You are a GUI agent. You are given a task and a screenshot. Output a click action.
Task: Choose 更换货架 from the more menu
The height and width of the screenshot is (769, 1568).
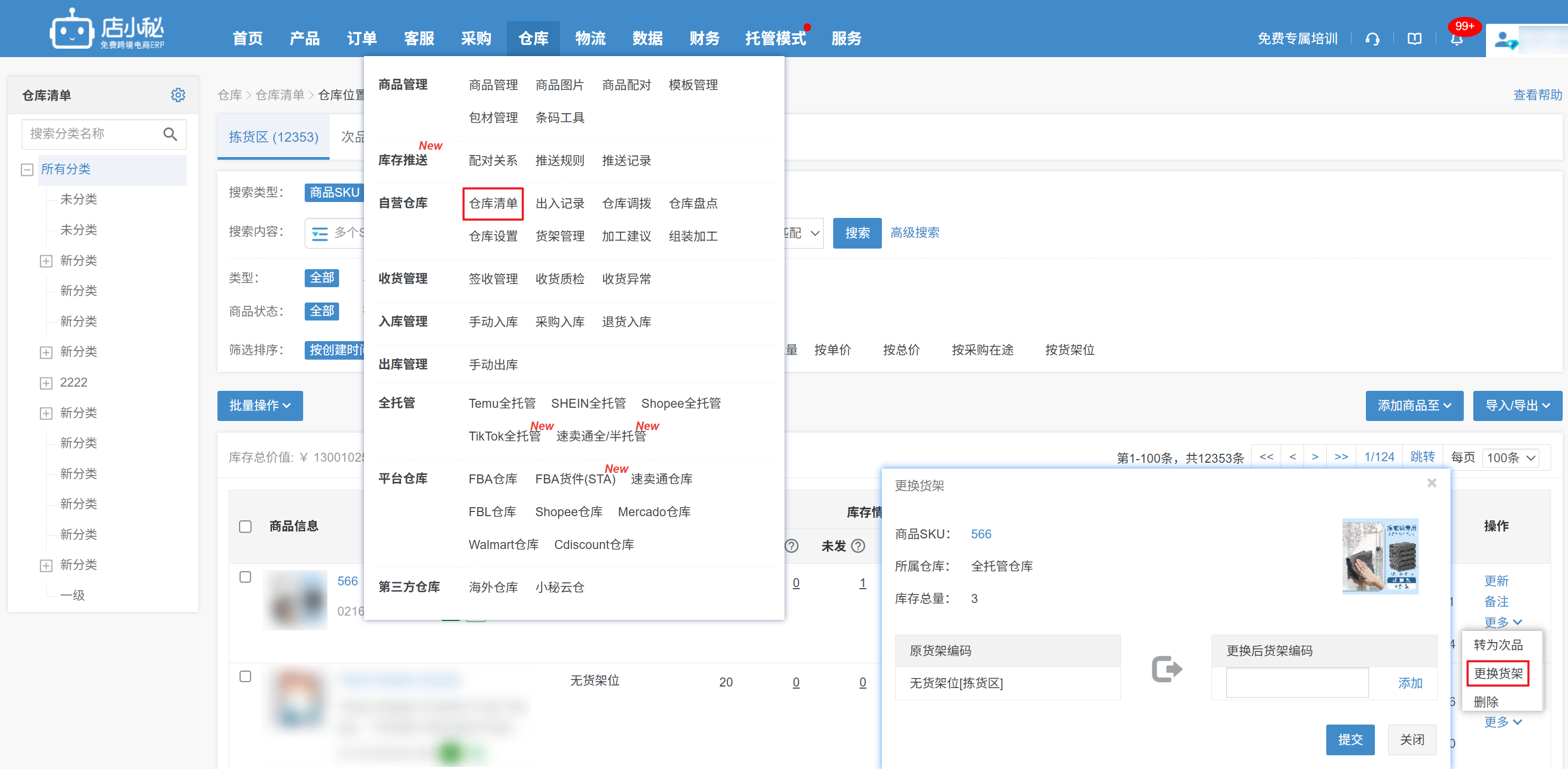click(x=1498, y=673)
